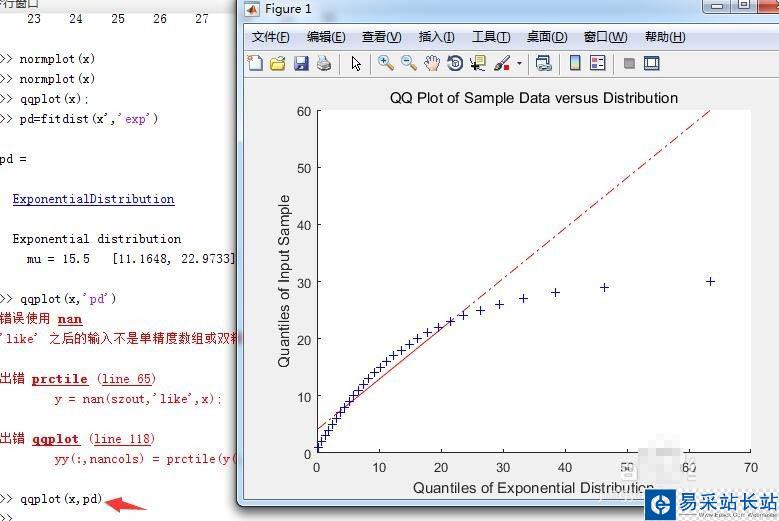The width and height of the screenshot is (779, 521).
Task: Insert a legend using toolbar icon
Action: coord(598,63)
